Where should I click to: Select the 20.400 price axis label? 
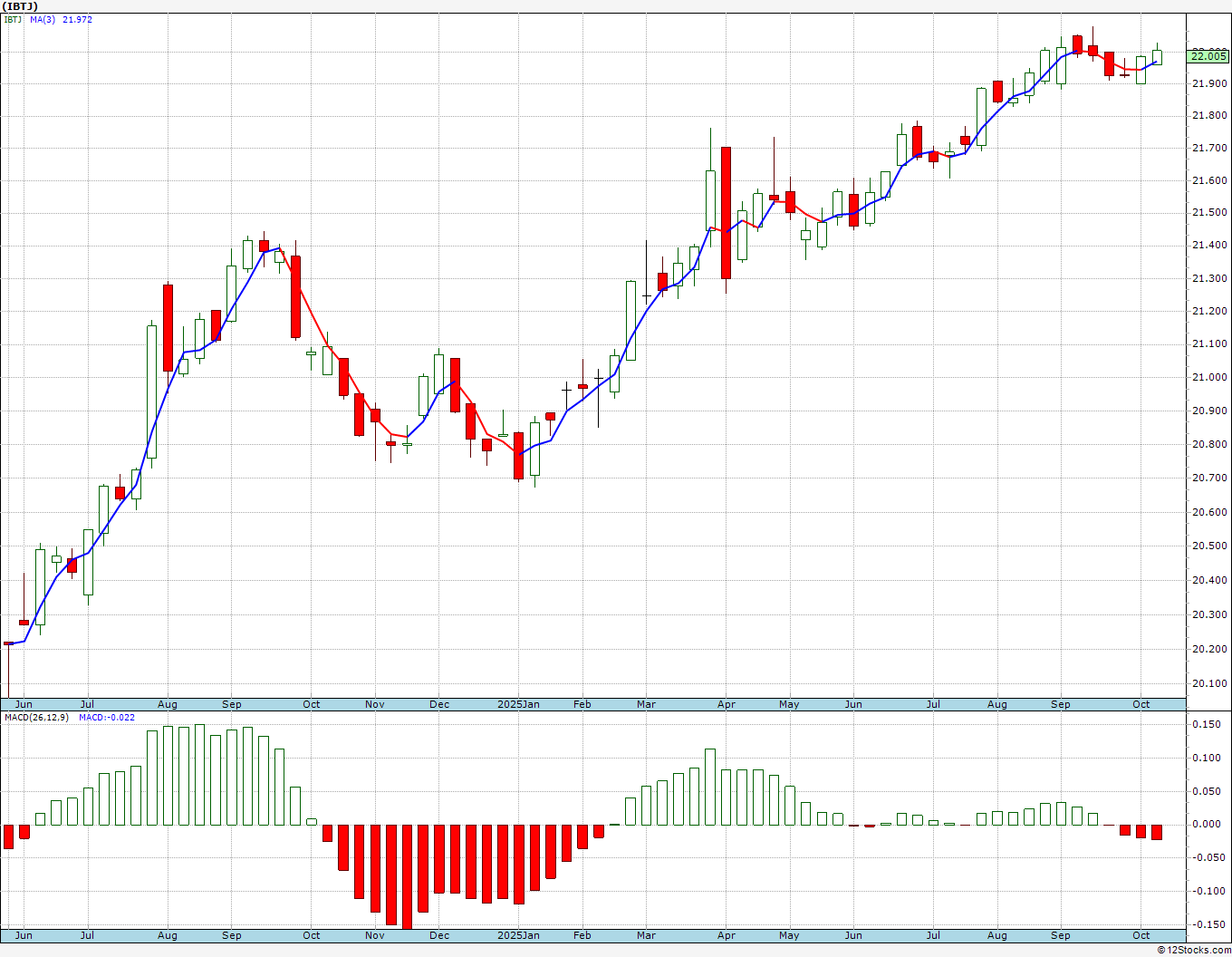(x=1210, y=580)
